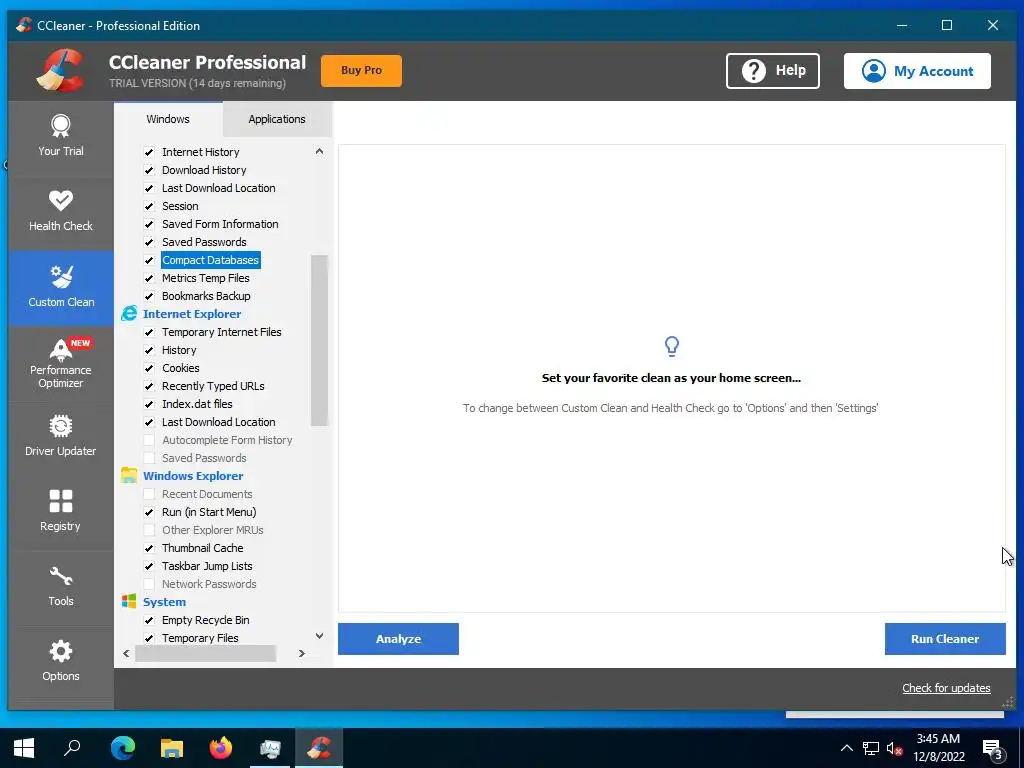Open taskbar Search magnifier
The height and width of the screenshot is (768, 1024).
pyautogui.click(x=72, y=748)
